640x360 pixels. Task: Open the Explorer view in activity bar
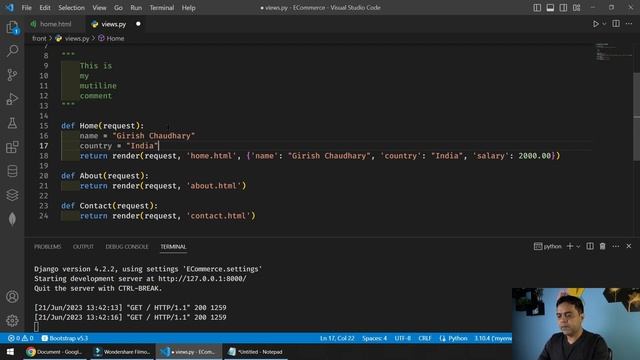click(12, 27)
